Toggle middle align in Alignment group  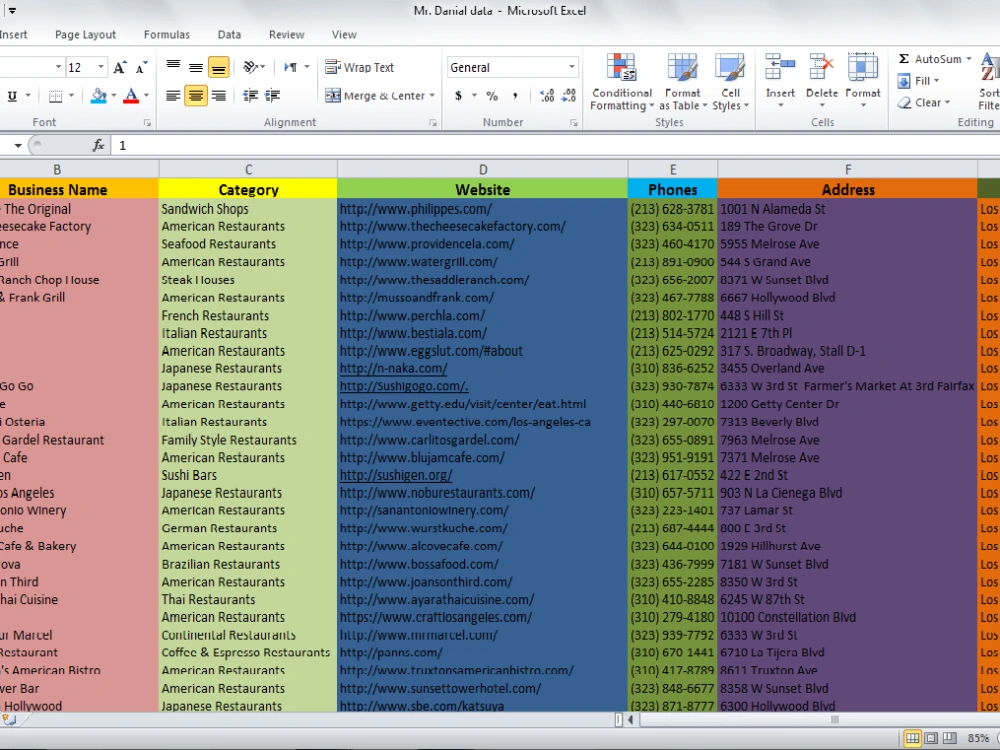(x=196, y=66)
